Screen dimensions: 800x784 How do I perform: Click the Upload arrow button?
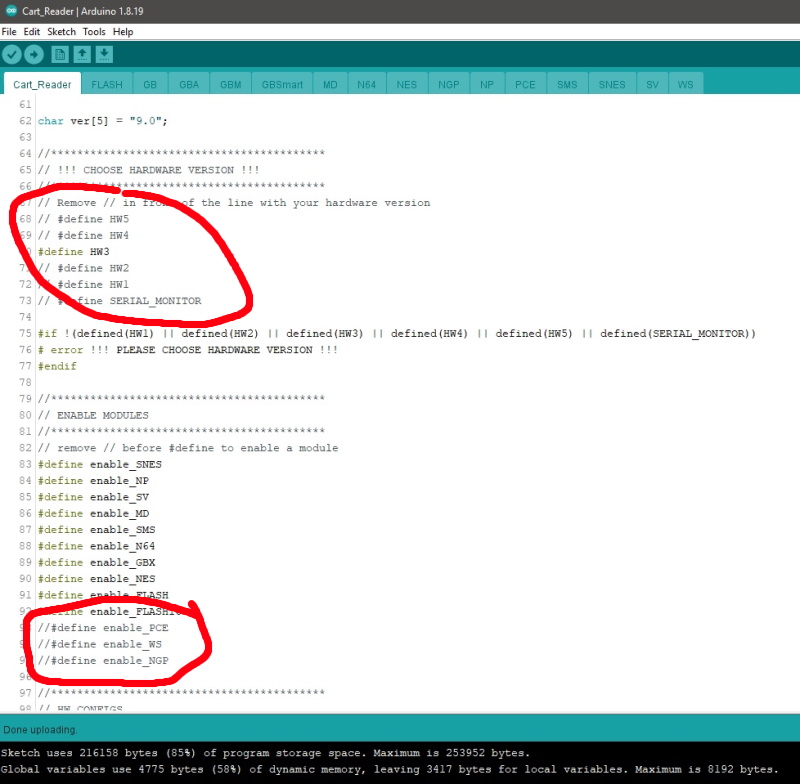34,54
